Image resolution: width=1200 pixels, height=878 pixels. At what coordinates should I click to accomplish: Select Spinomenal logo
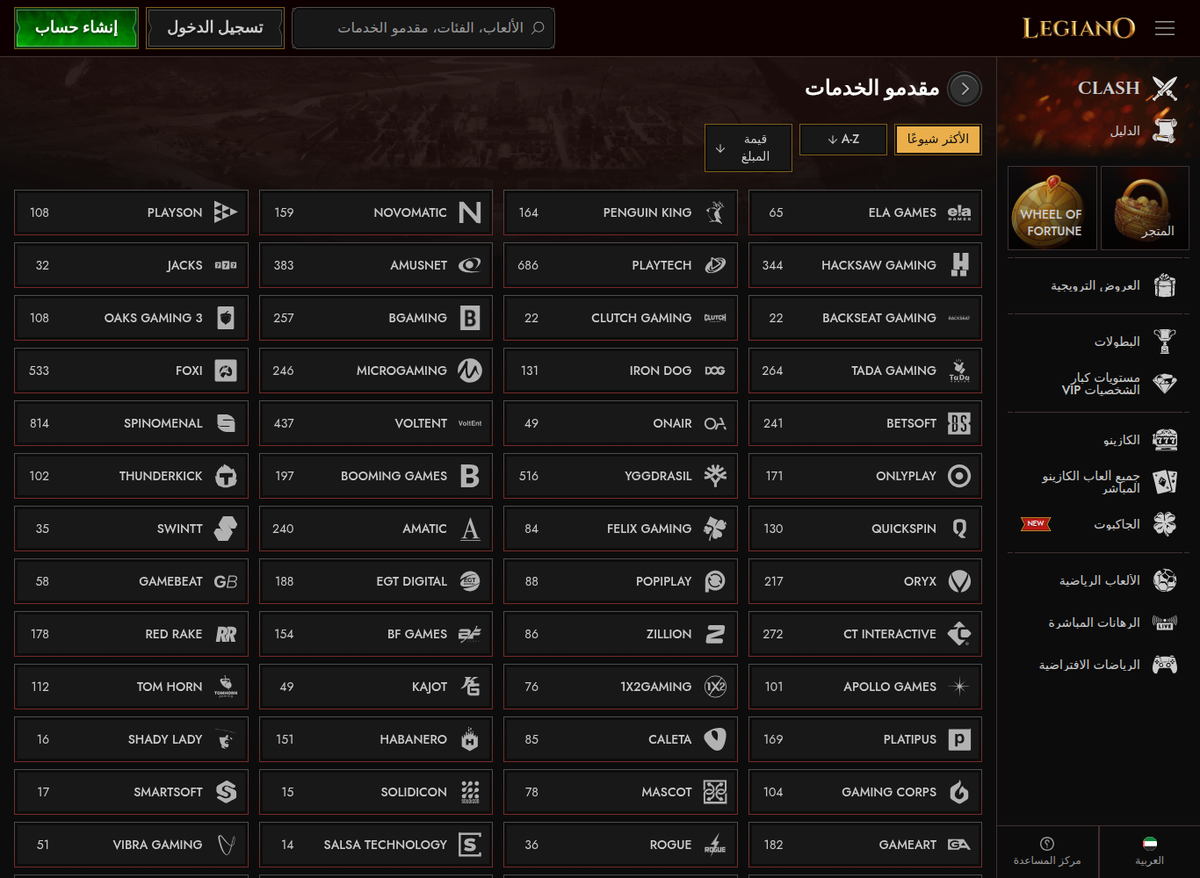[226, 423]
